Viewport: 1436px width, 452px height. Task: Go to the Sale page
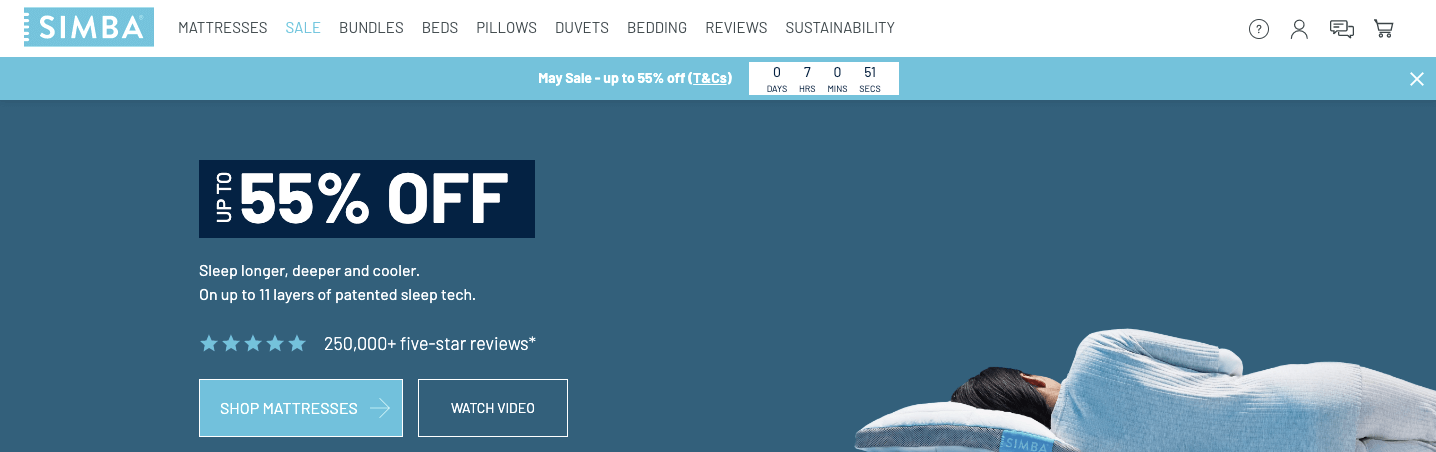point(303,28)
